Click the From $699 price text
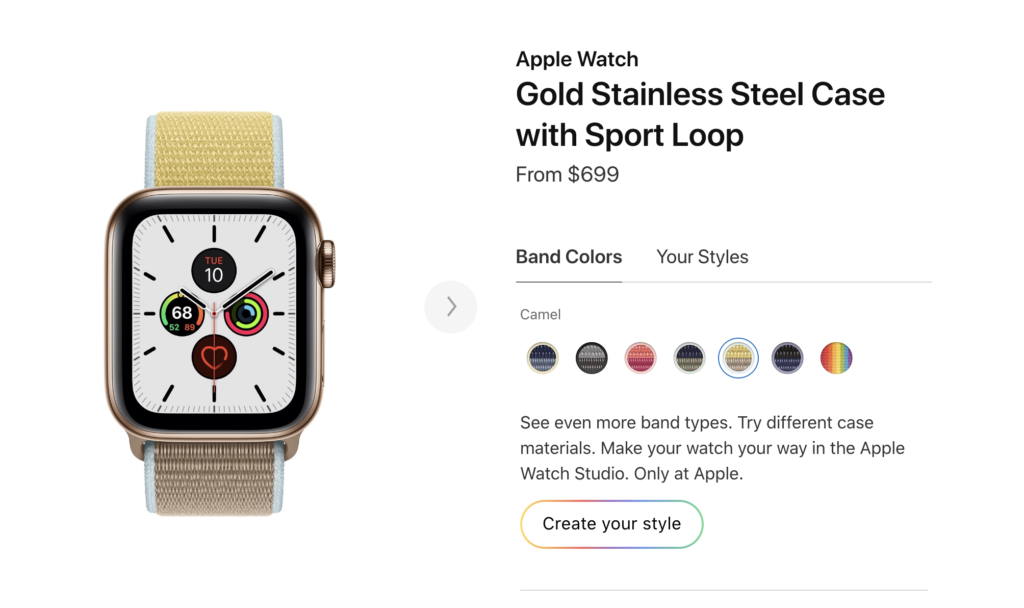This screenshot has height=608, width=1024. [567, 174]
